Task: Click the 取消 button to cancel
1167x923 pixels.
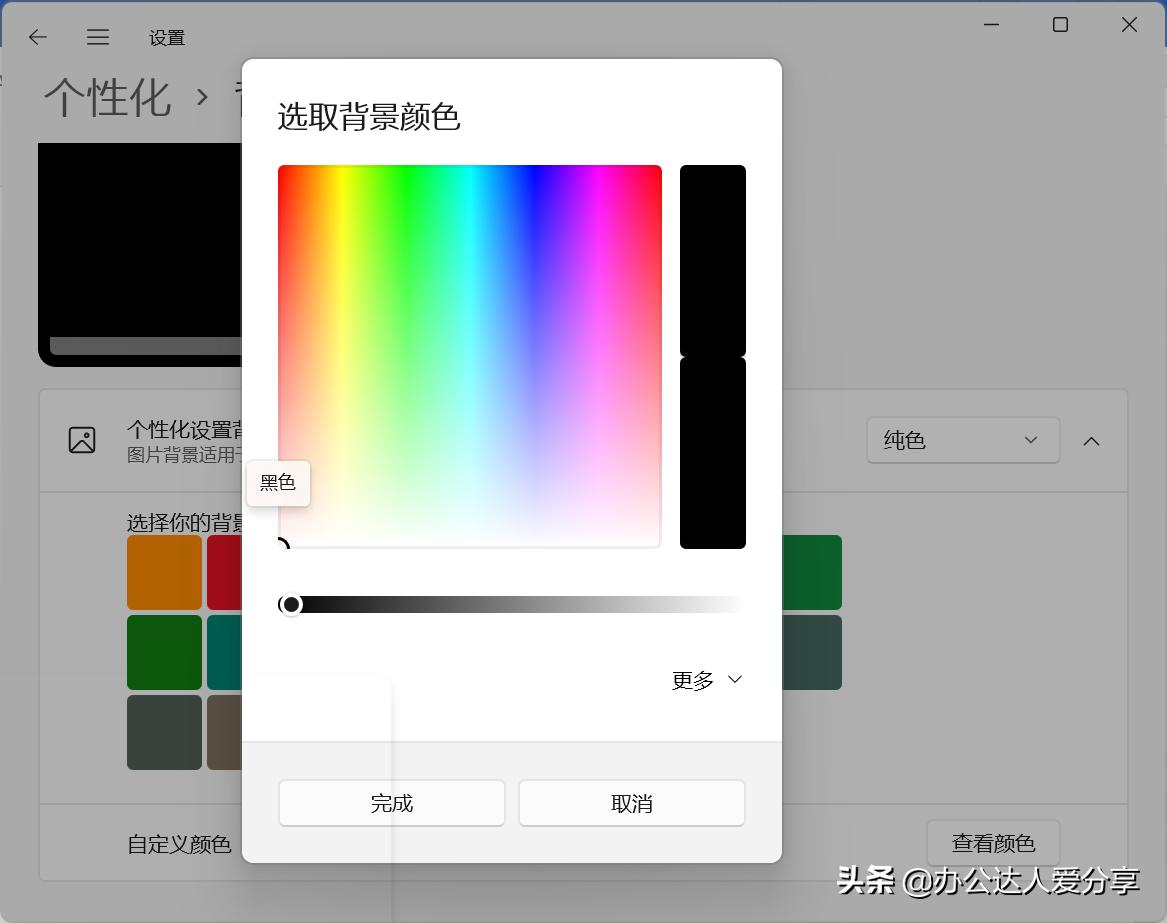Action: [x=631, y=802]
